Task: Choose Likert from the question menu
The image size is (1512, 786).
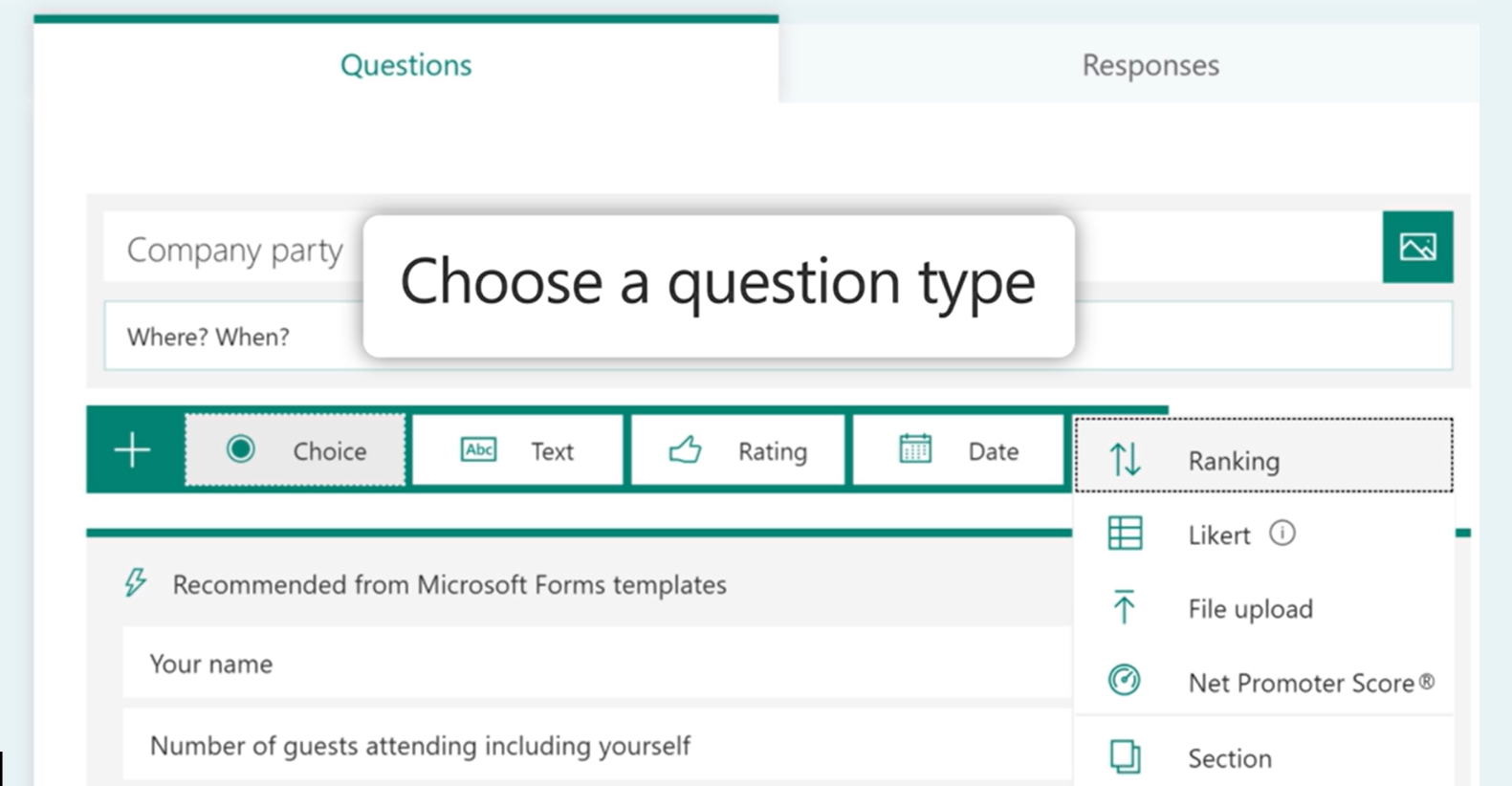Action: tap(1218, 535)
